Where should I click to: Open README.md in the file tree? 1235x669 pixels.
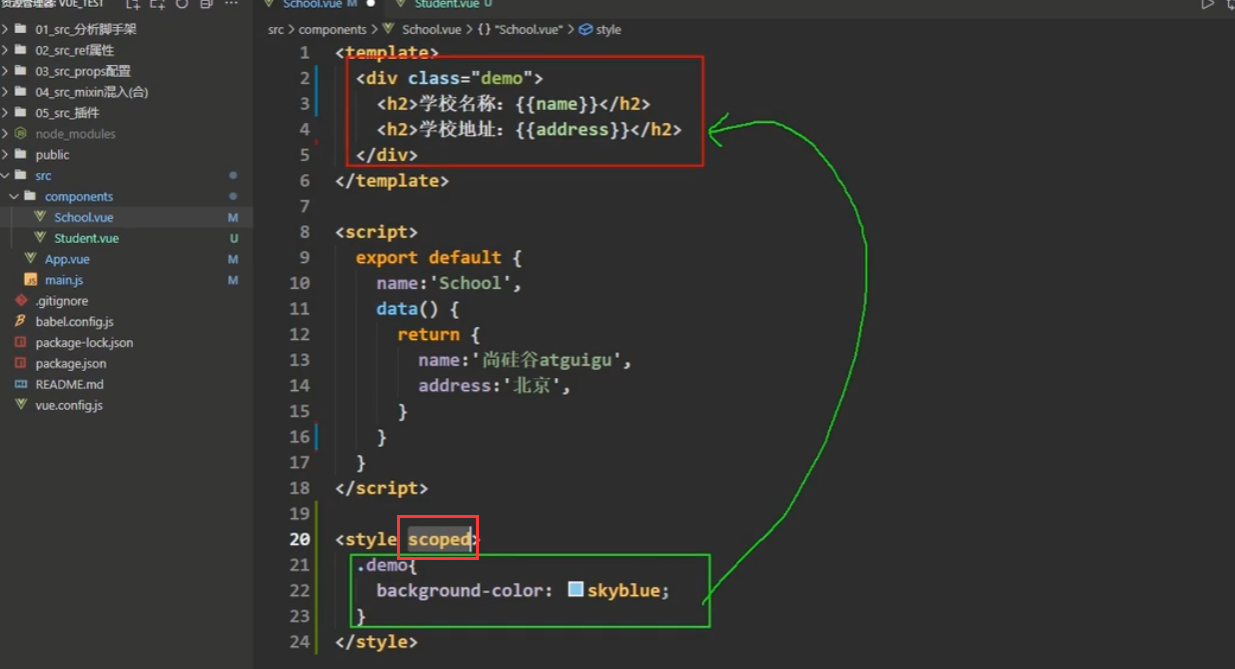pyautogui.click(x=69, y=385)
